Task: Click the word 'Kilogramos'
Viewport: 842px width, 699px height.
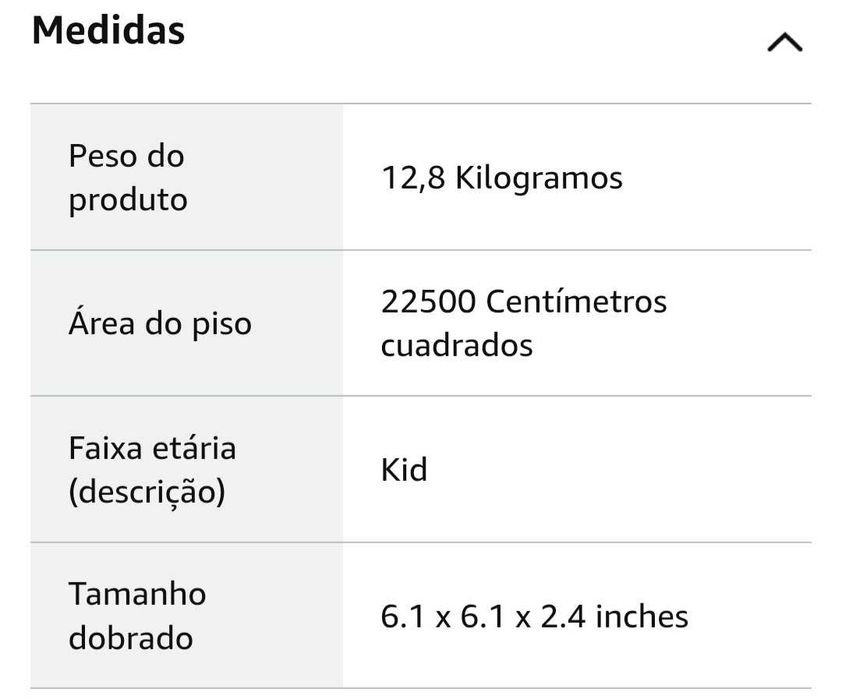Action: point(538,178)
